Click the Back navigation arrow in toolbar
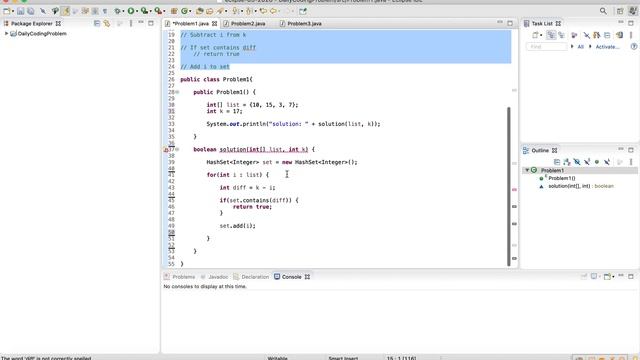 pyautogui.click(x=273, y=11)
